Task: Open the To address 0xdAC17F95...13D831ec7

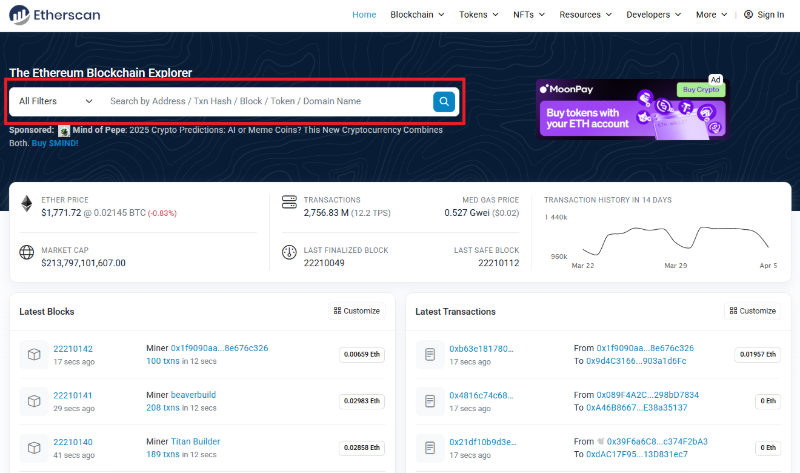Action: 637,454
